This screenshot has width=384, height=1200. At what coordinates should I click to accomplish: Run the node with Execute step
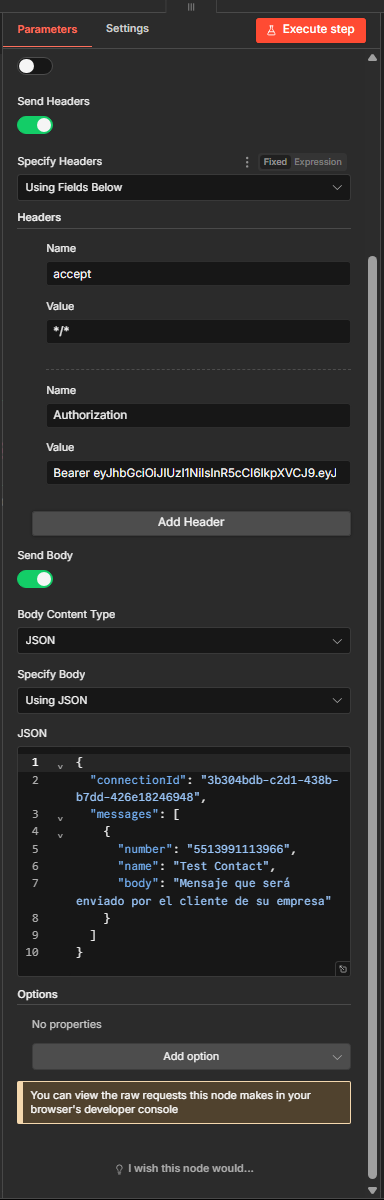(x=310, y=30)
